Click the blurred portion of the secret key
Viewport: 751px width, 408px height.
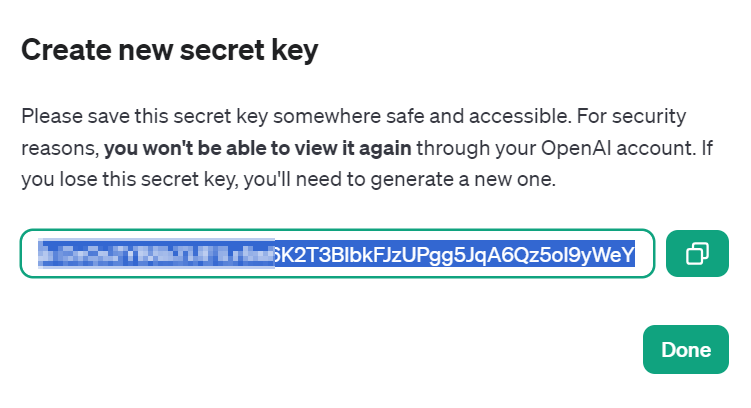point(156,254)
